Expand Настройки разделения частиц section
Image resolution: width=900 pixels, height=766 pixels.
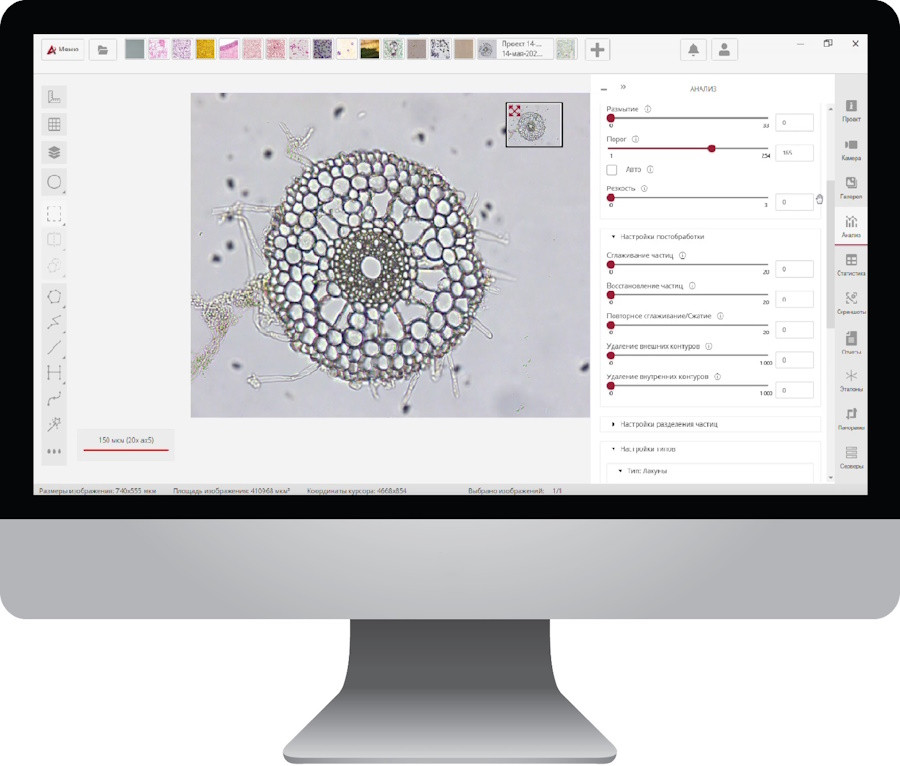614,424
